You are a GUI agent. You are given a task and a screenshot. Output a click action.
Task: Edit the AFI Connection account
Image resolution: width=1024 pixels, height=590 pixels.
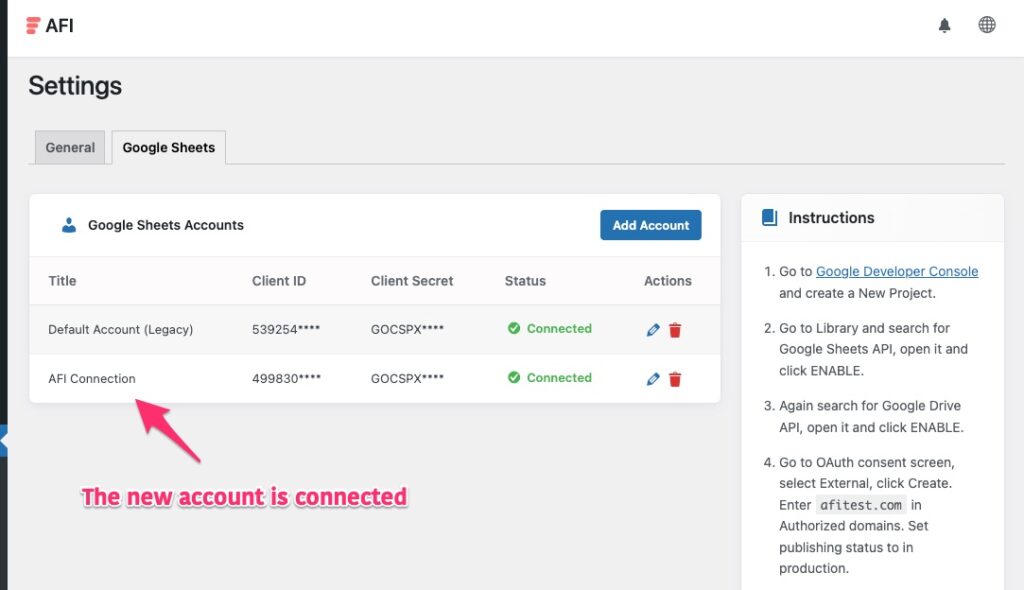pos(653,379)
